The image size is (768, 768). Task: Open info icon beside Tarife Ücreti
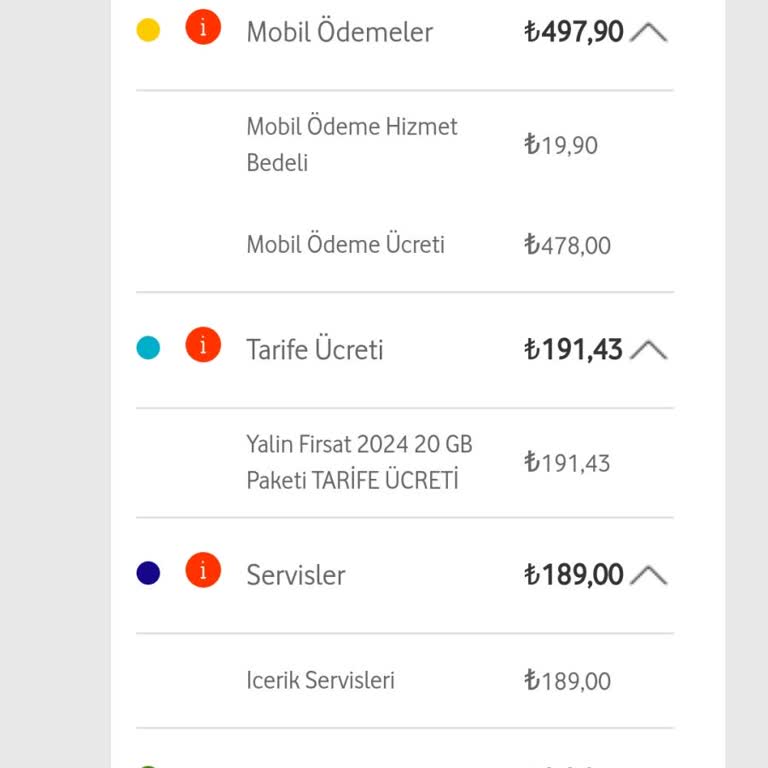point(203,344)
